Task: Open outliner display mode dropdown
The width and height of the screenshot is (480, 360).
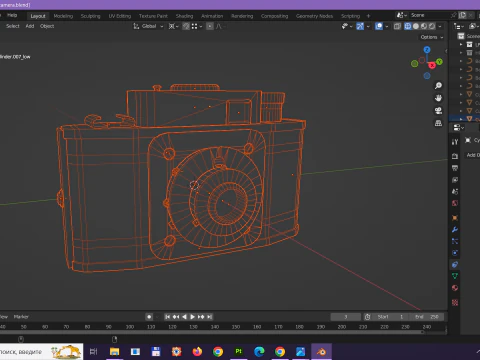Action: click(x=459, y=26)
